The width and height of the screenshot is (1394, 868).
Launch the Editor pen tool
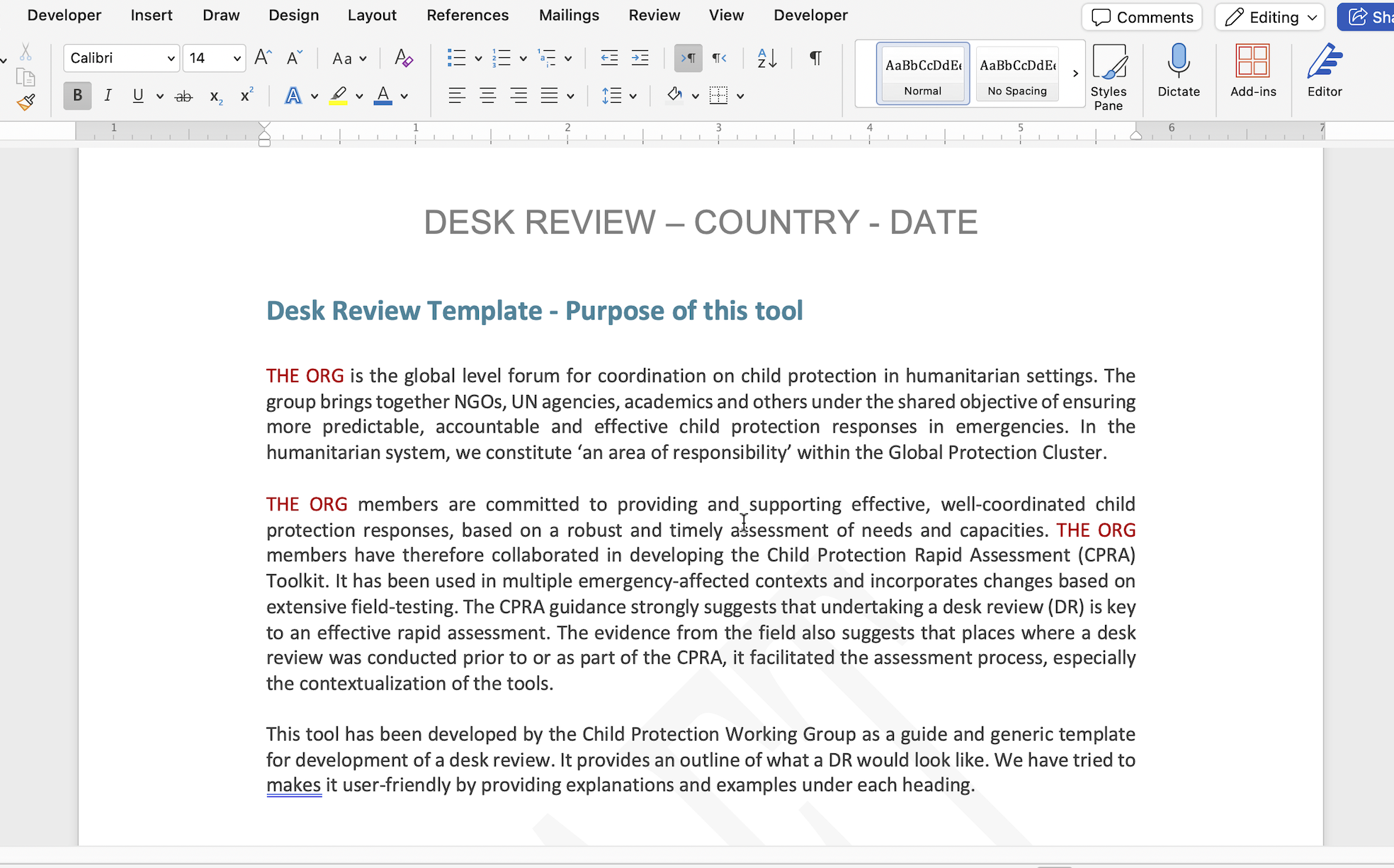point(1324,70)
